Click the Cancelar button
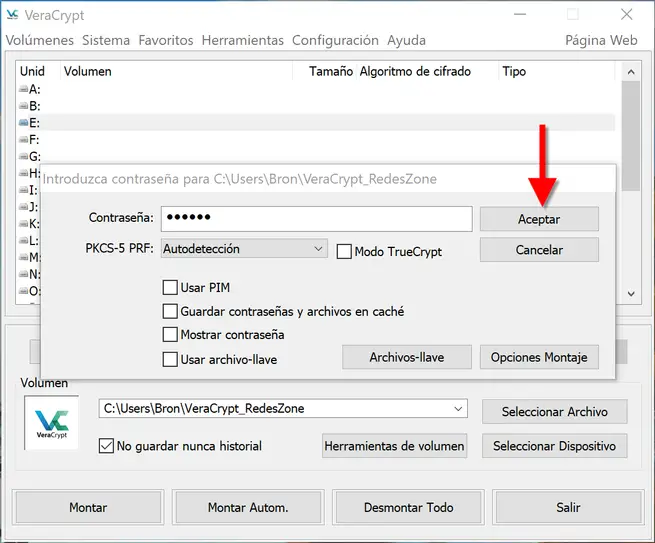Viewport: 655px width, 543px height. (539, 250)
